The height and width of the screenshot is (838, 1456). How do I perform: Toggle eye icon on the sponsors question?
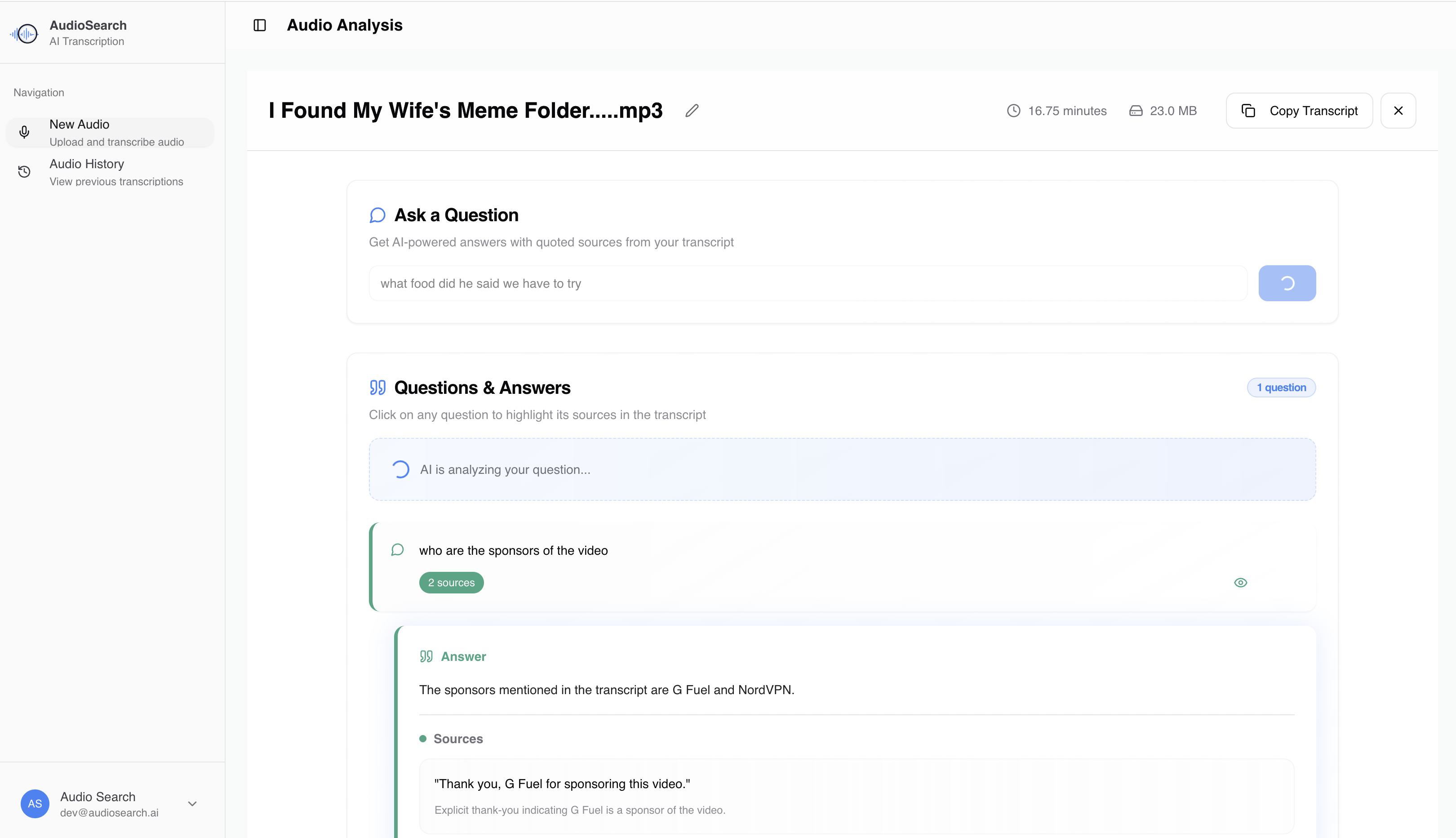click(1240, 583)
